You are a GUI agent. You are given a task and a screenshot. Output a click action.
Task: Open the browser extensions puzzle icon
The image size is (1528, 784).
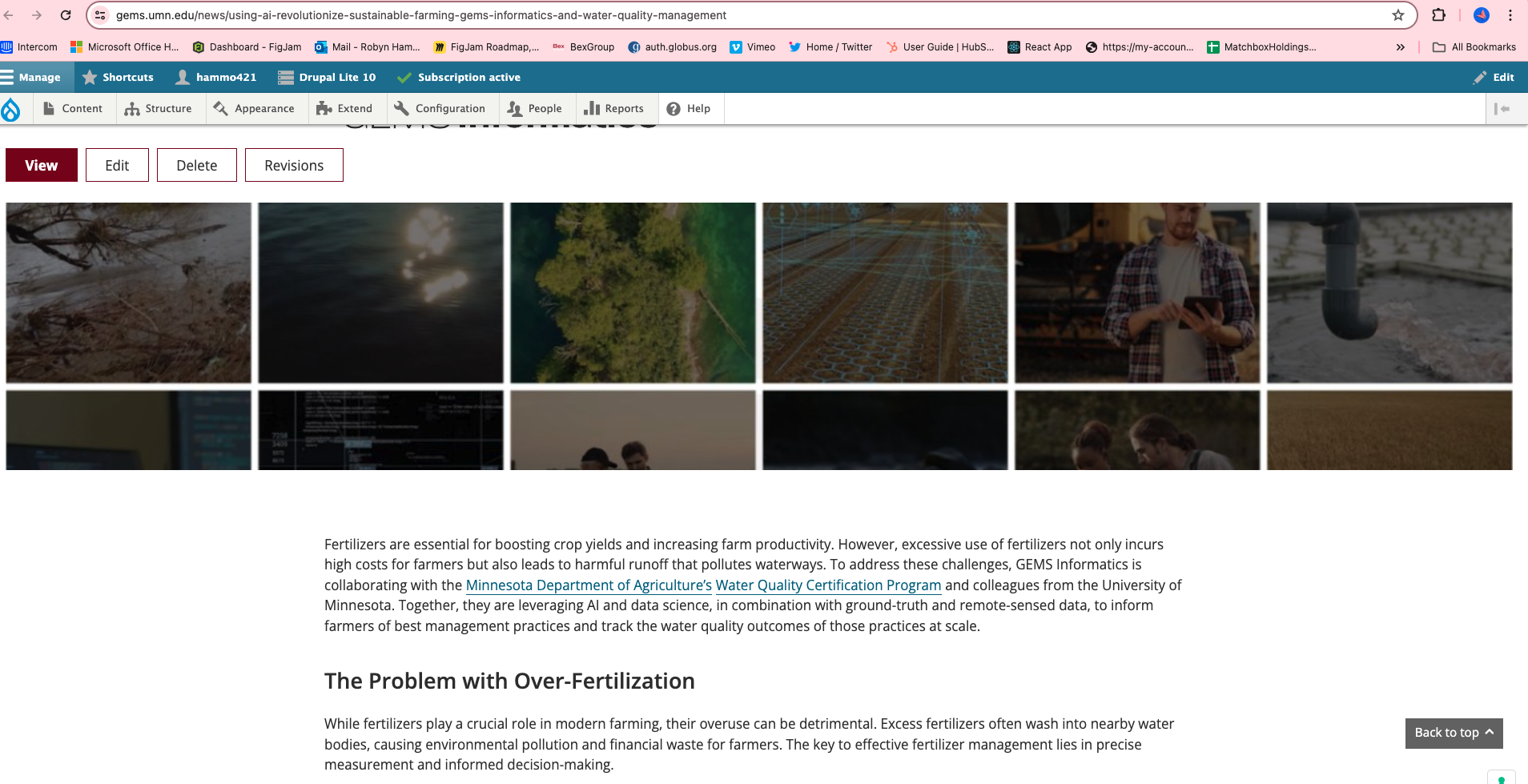point(1438,15)
